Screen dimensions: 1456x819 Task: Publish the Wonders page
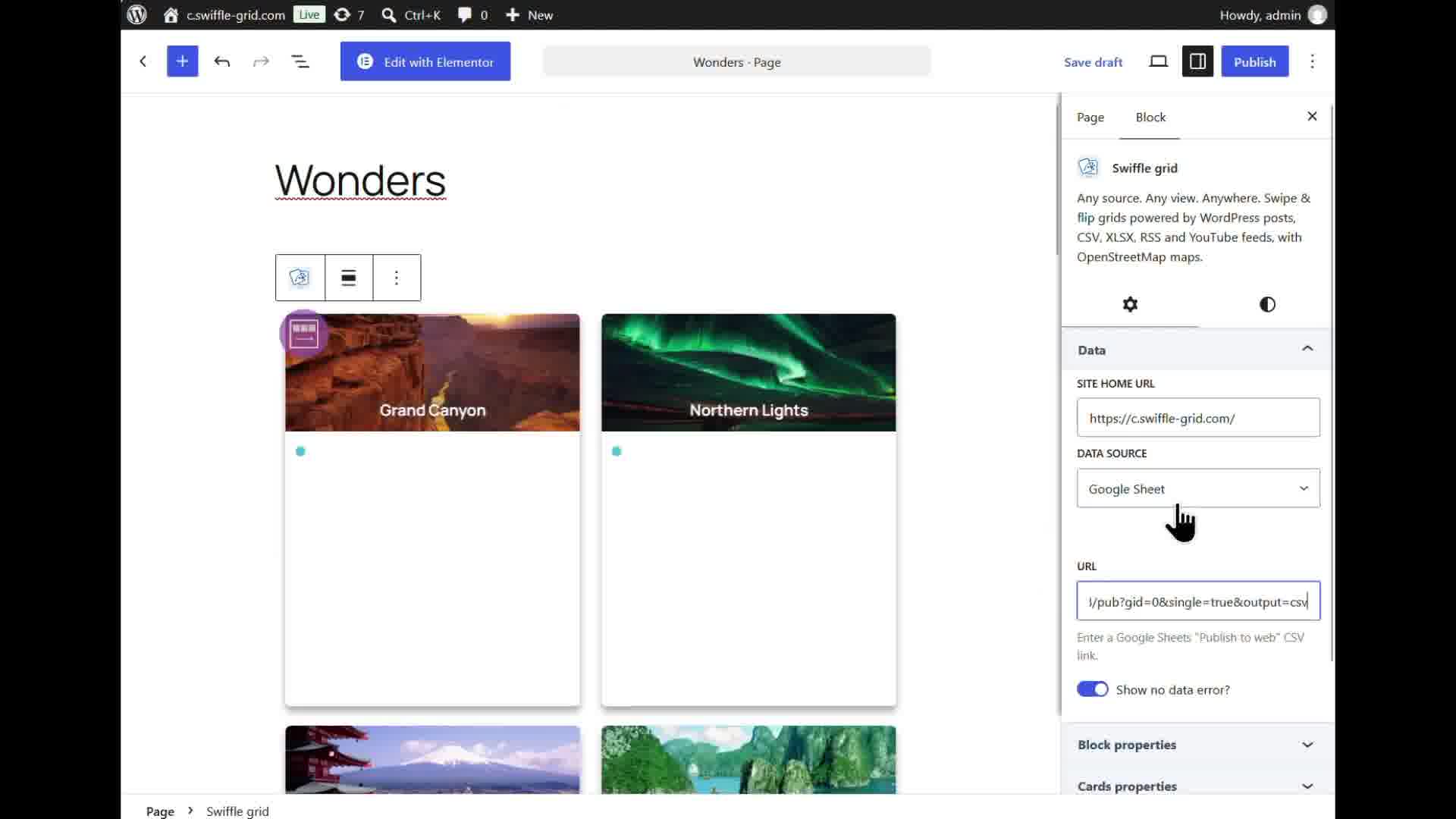1254,61
